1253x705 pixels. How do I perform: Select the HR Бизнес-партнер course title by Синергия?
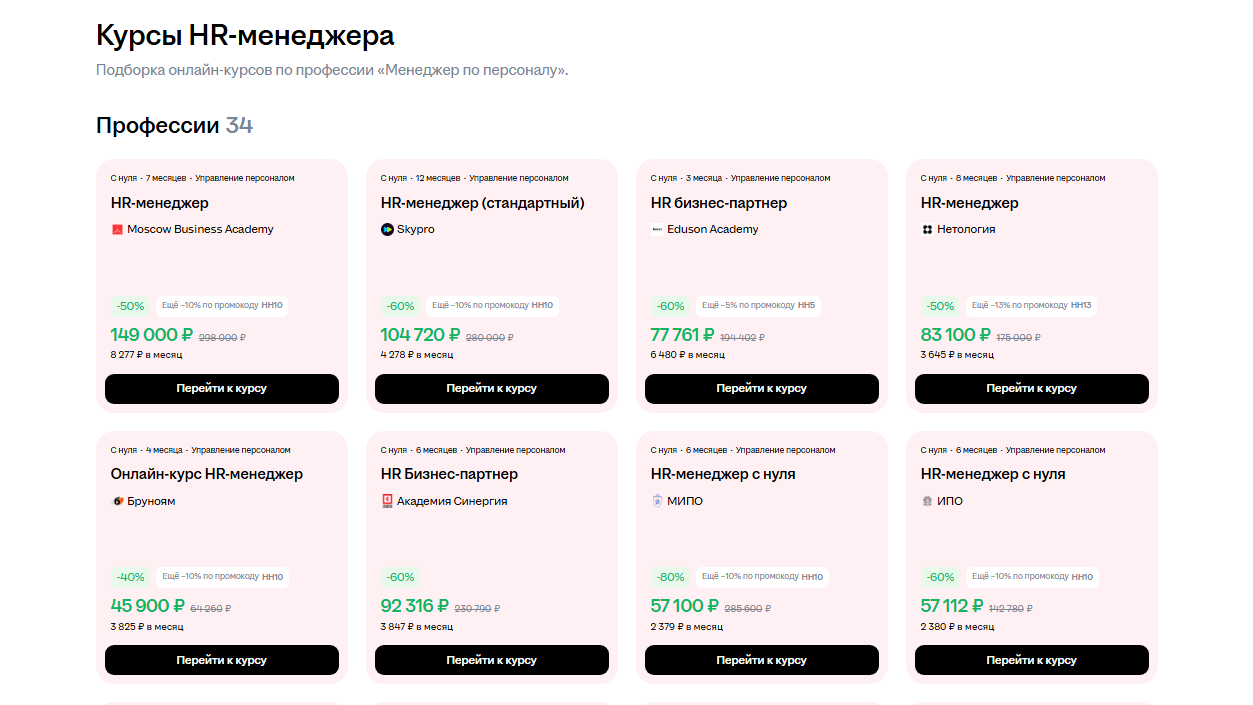pyautogui.click(x=449, y=474)
